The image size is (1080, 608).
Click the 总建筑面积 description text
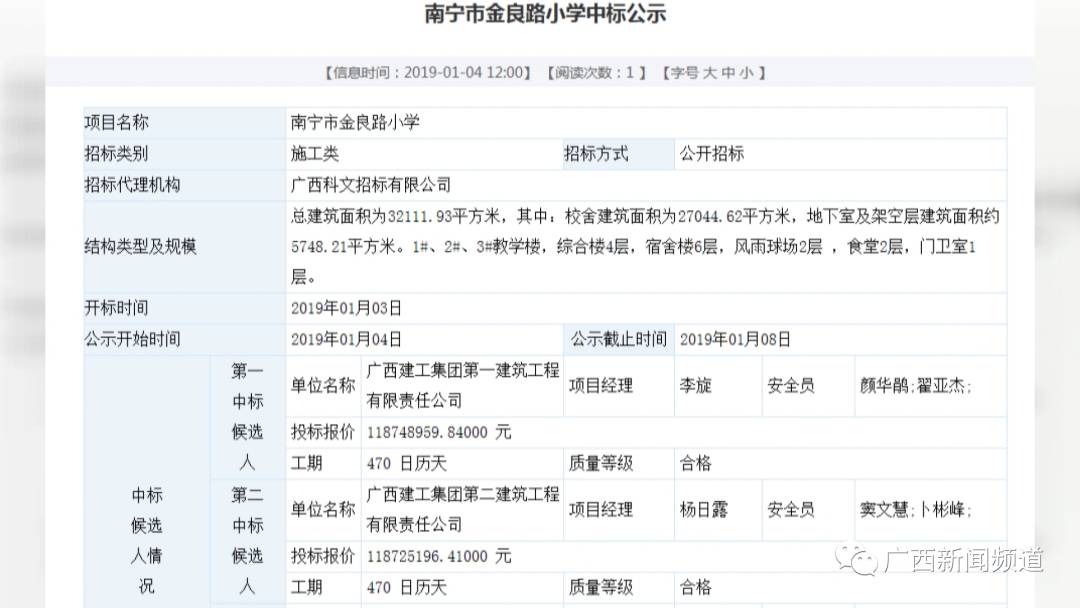point(645,247)
